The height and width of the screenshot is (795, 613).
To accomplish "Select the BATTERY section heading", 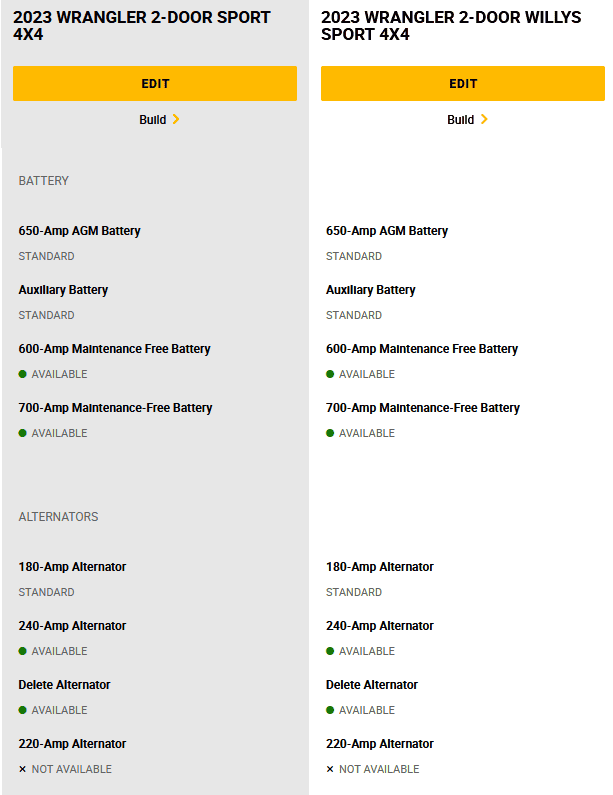I will click(x=44, y=180).
